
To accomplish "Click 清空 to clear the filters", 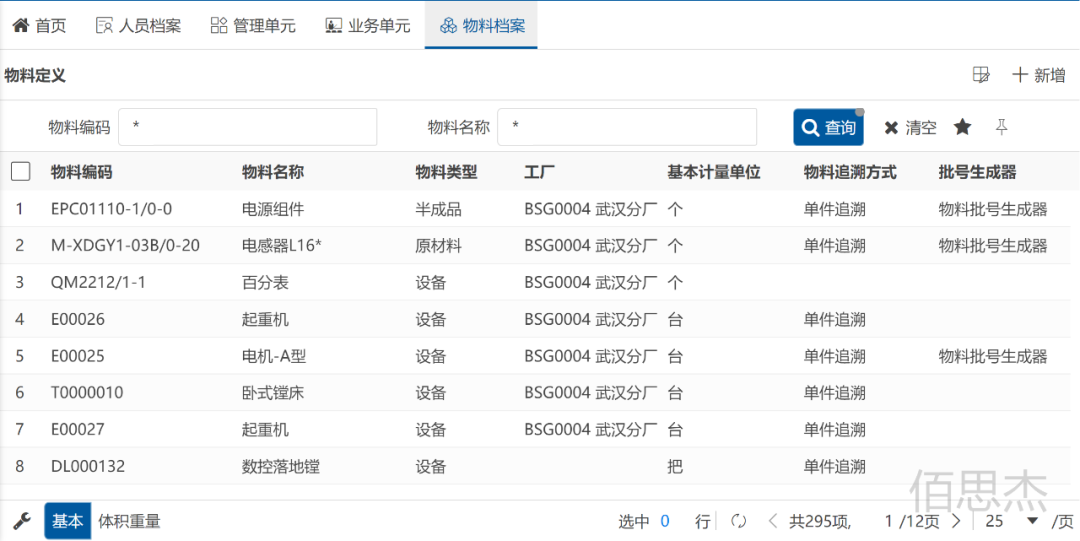I will 910,127.
